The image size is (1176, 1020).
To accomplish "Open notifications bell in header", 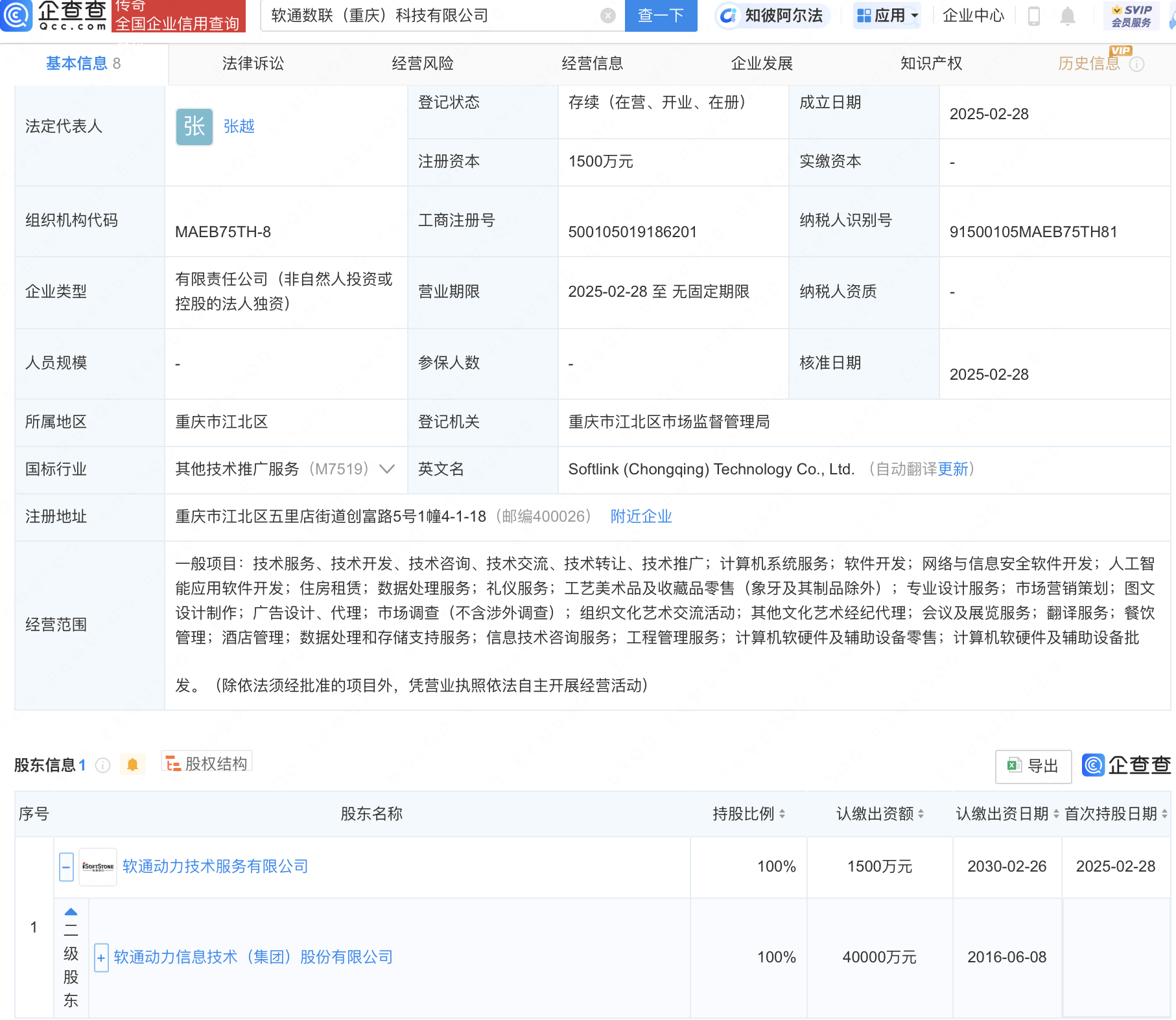I will (x=1067, y=16).
